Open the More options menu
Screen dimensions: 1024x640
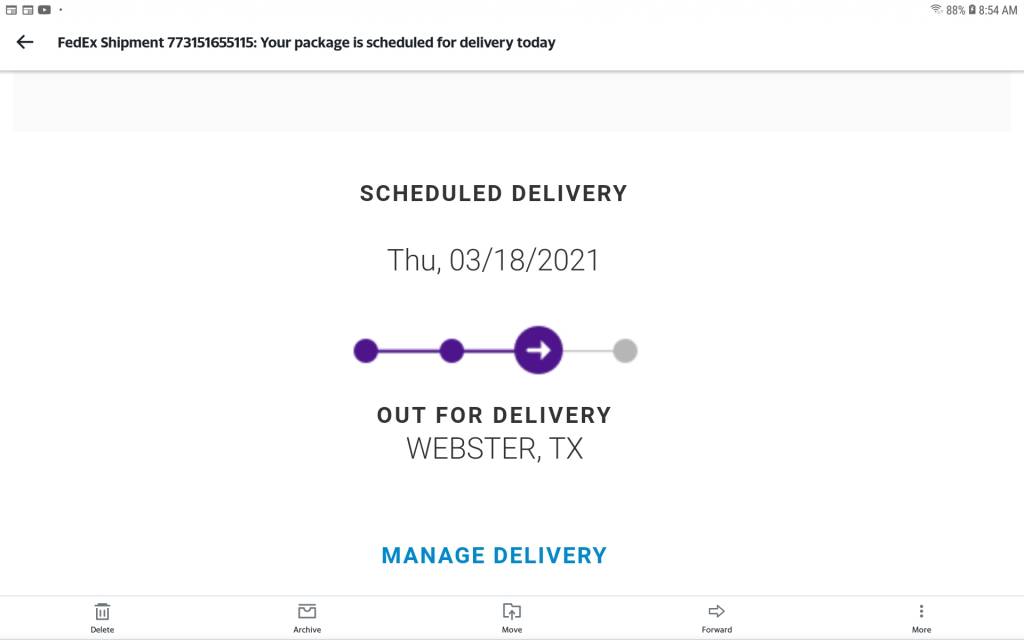point(921,618)
